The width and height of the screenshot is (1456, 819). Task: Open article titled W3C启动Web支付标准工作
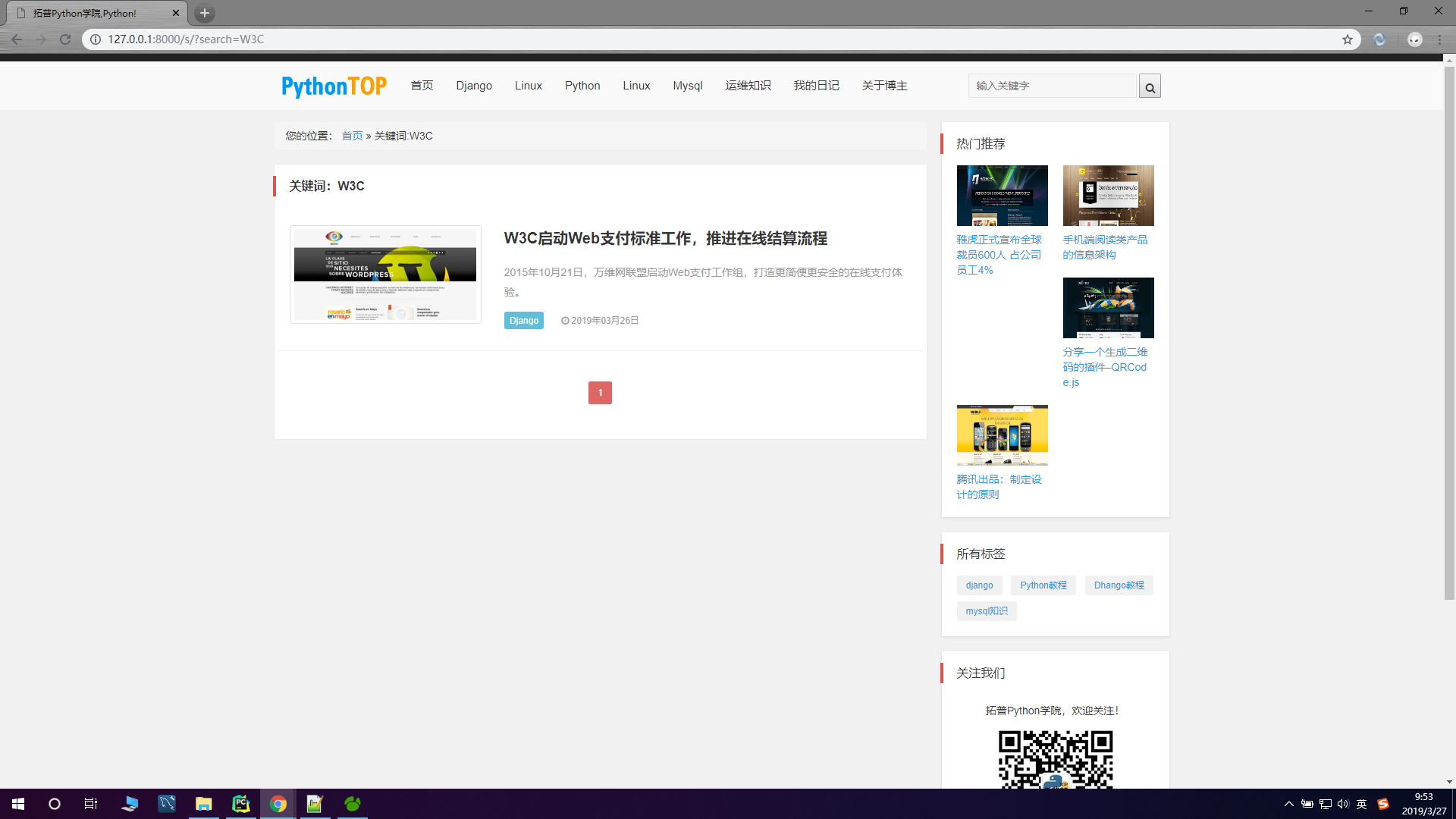pos(665,238)
